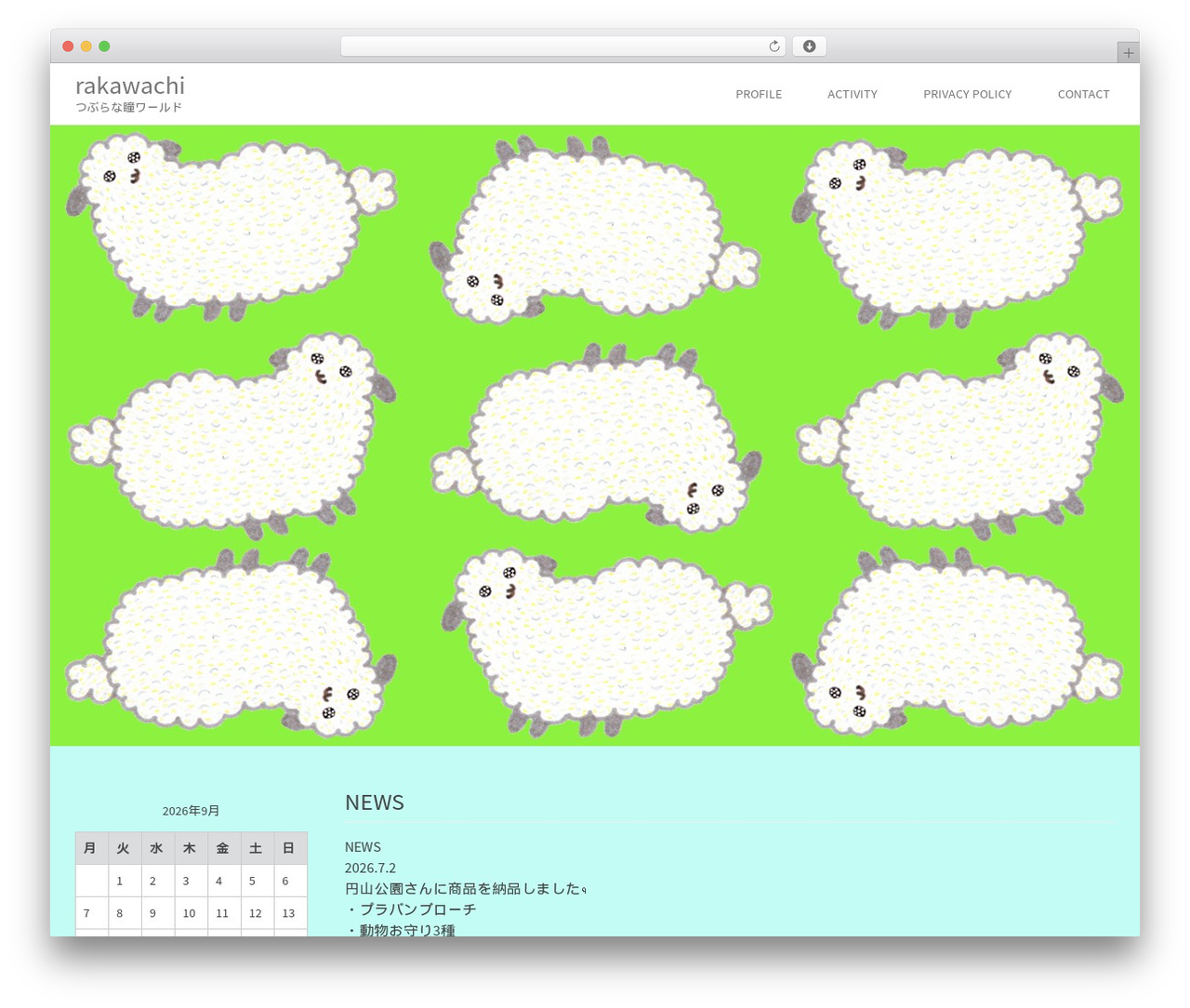Image resolution: width=1190 pixels, height=1008 pixels.
Task: Click the 木 column header in calendar
Action: pyautogui.click(x=190, y=848)
